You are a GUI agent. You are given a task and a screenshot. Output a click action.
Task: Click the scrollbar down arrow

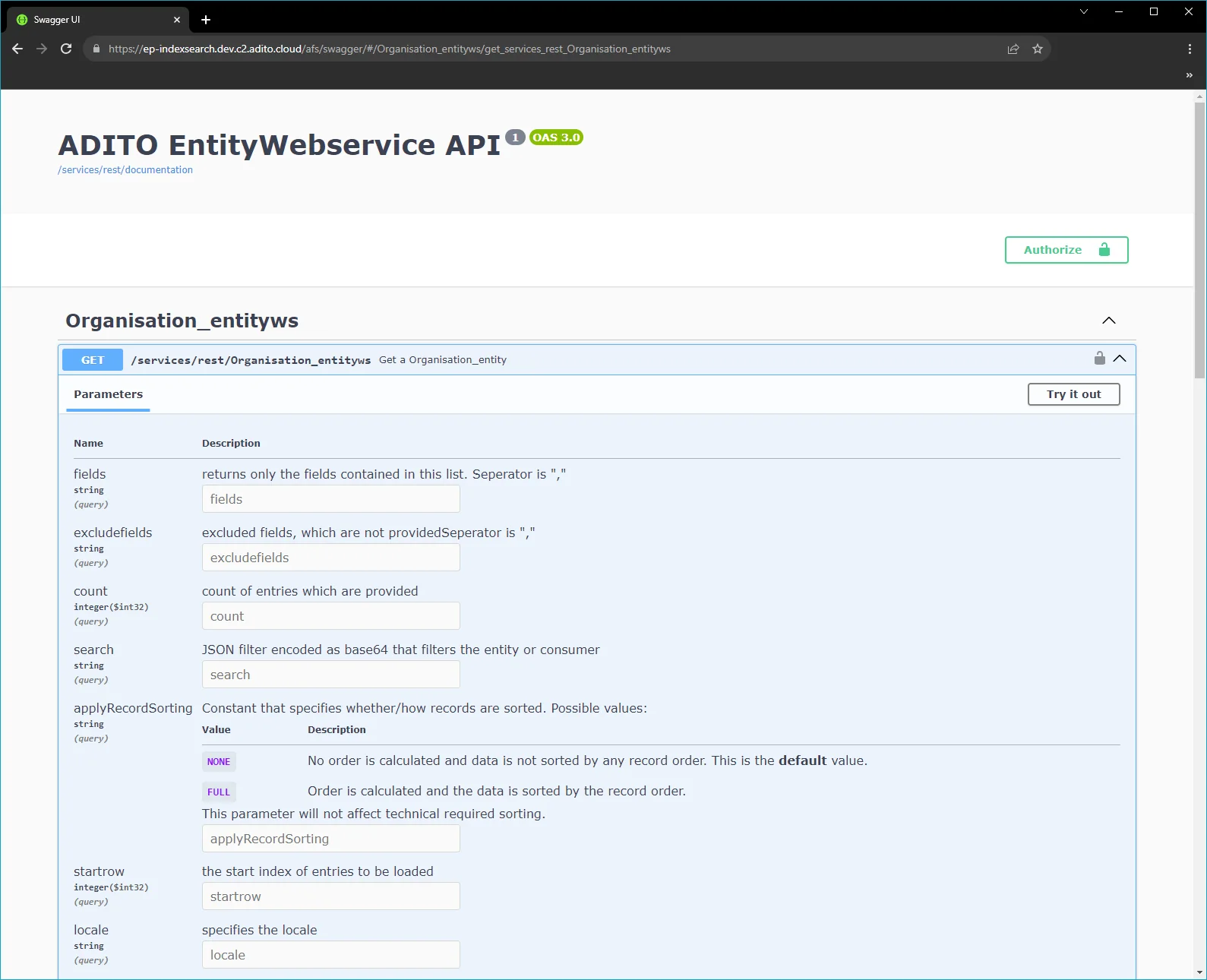tap(1199, 972)
